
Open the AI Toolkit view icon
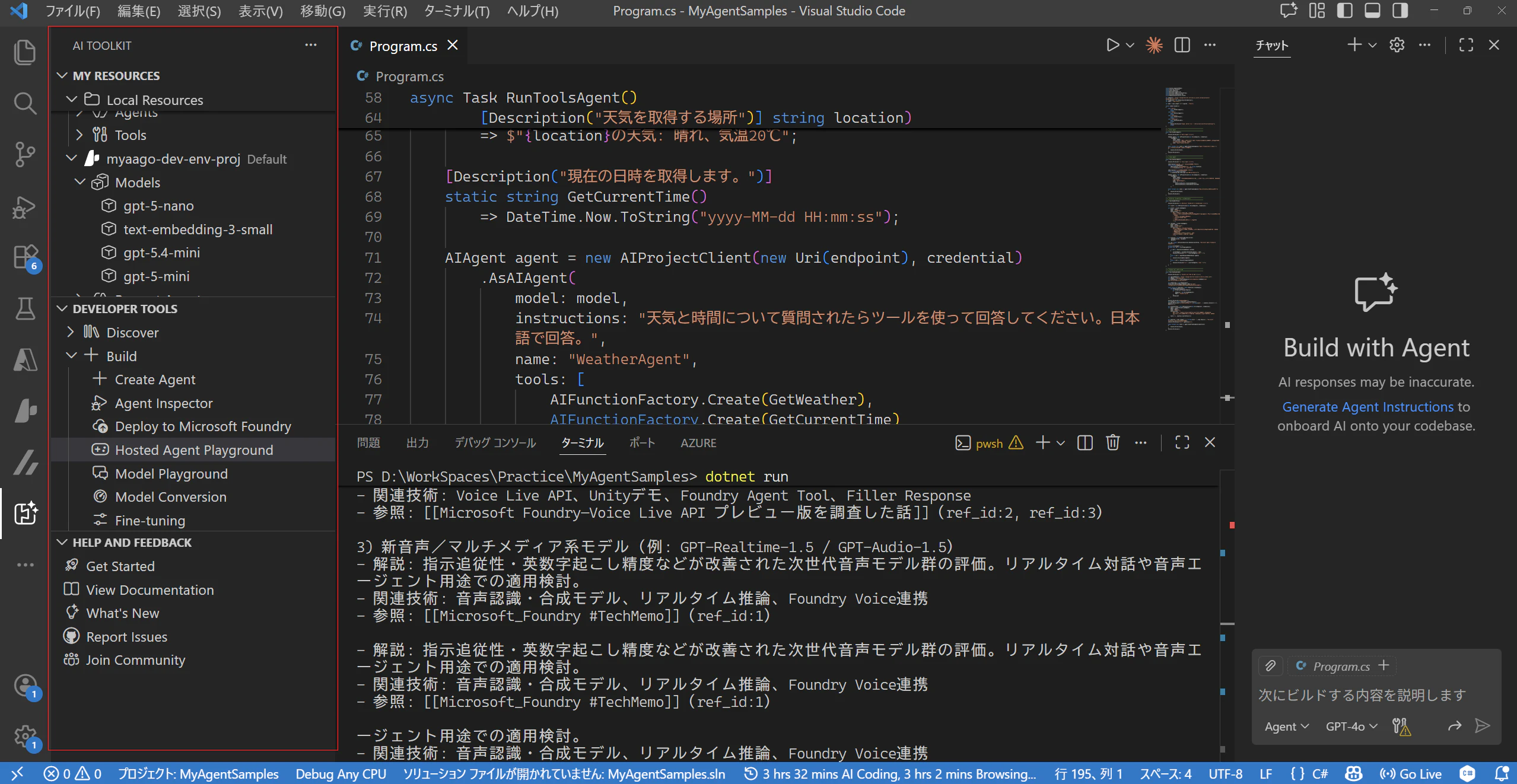point(24,513)
